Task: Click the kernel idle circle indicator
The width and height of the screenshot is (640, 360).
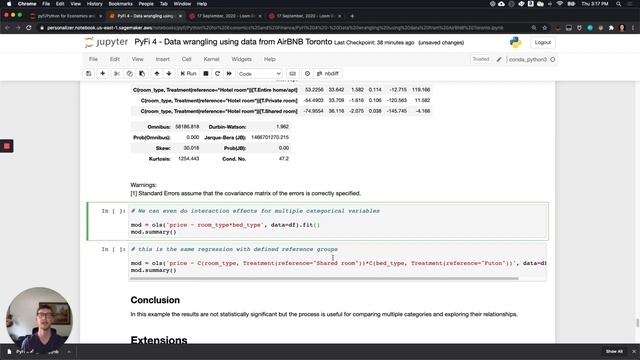Action: tap(553, 60)
